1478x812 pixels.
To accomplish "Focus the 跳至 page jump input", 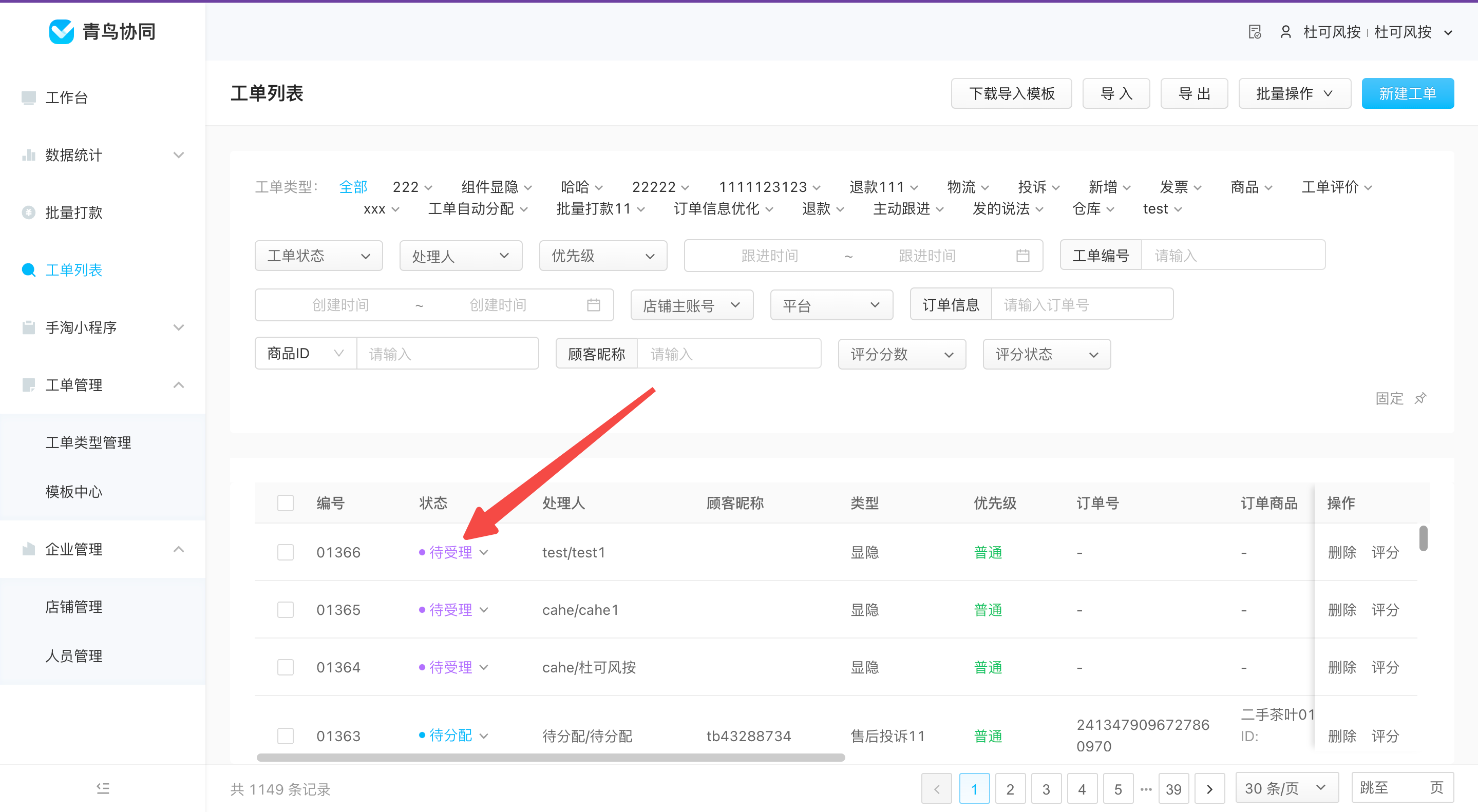I will pyautogui.click(x=1403, y=788).
